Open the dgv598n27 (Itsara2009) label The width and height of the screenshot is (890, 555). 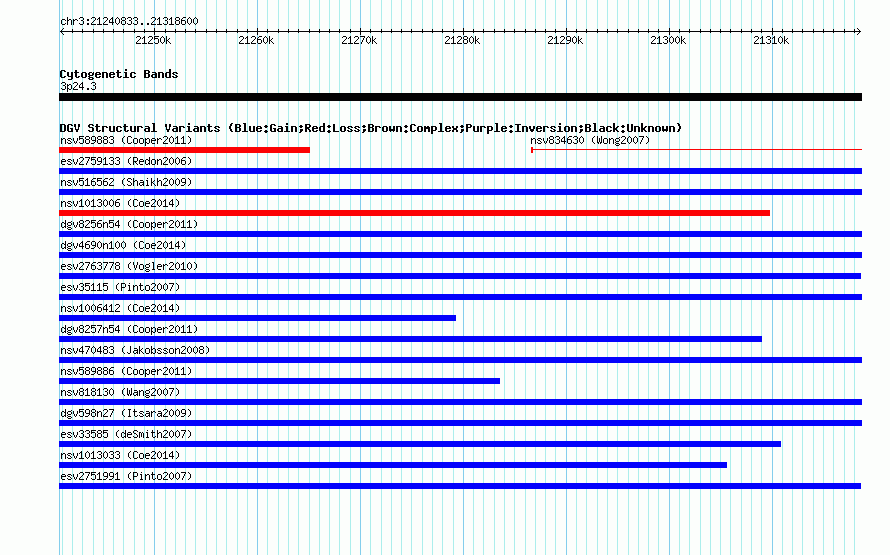126,413
